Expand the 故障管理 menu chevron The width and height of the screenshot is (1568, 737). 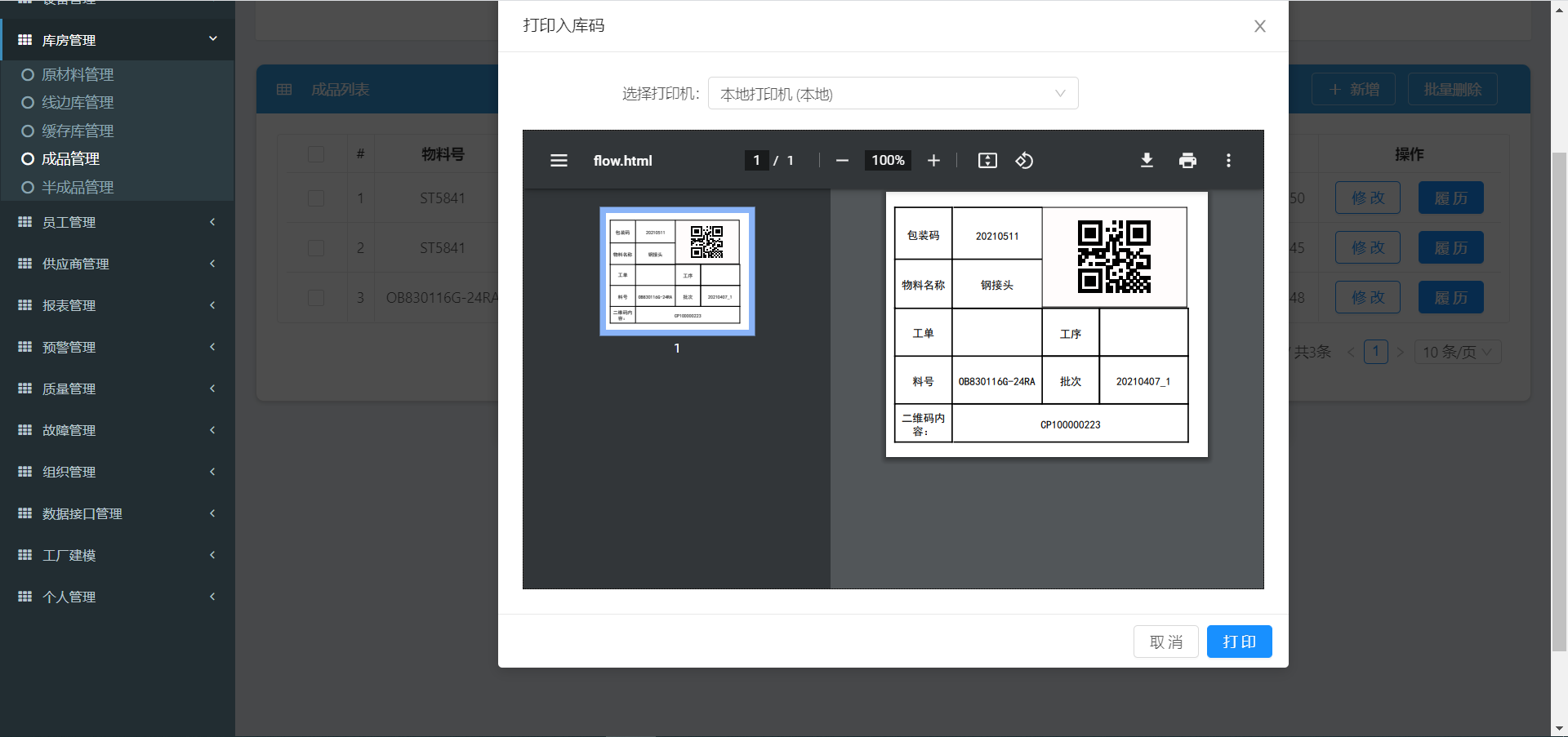(x=213, y=430)
